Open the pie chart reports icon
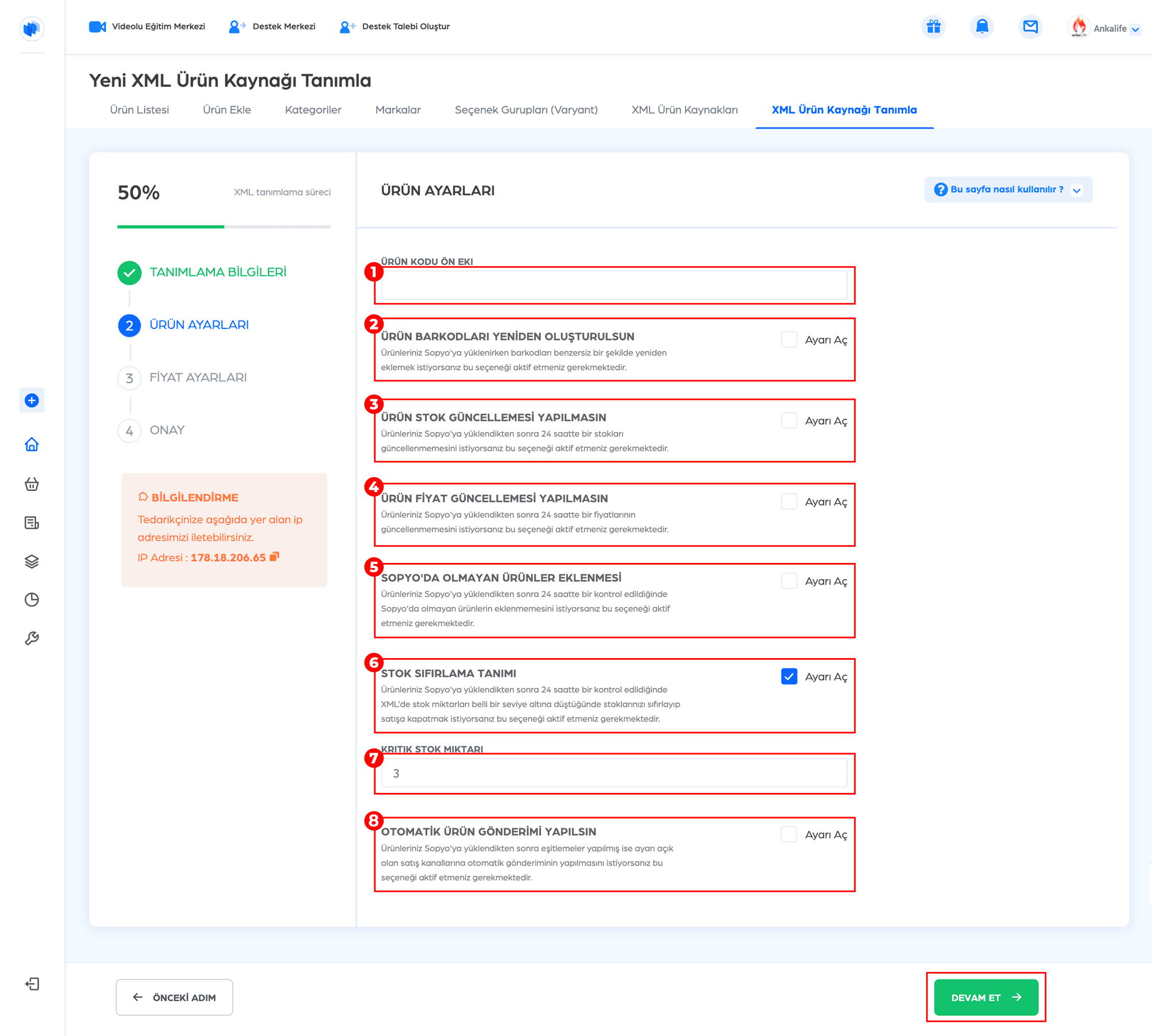Image resolution: width=1152 pixels, height=1036 pixels. [x=32, y=600]
